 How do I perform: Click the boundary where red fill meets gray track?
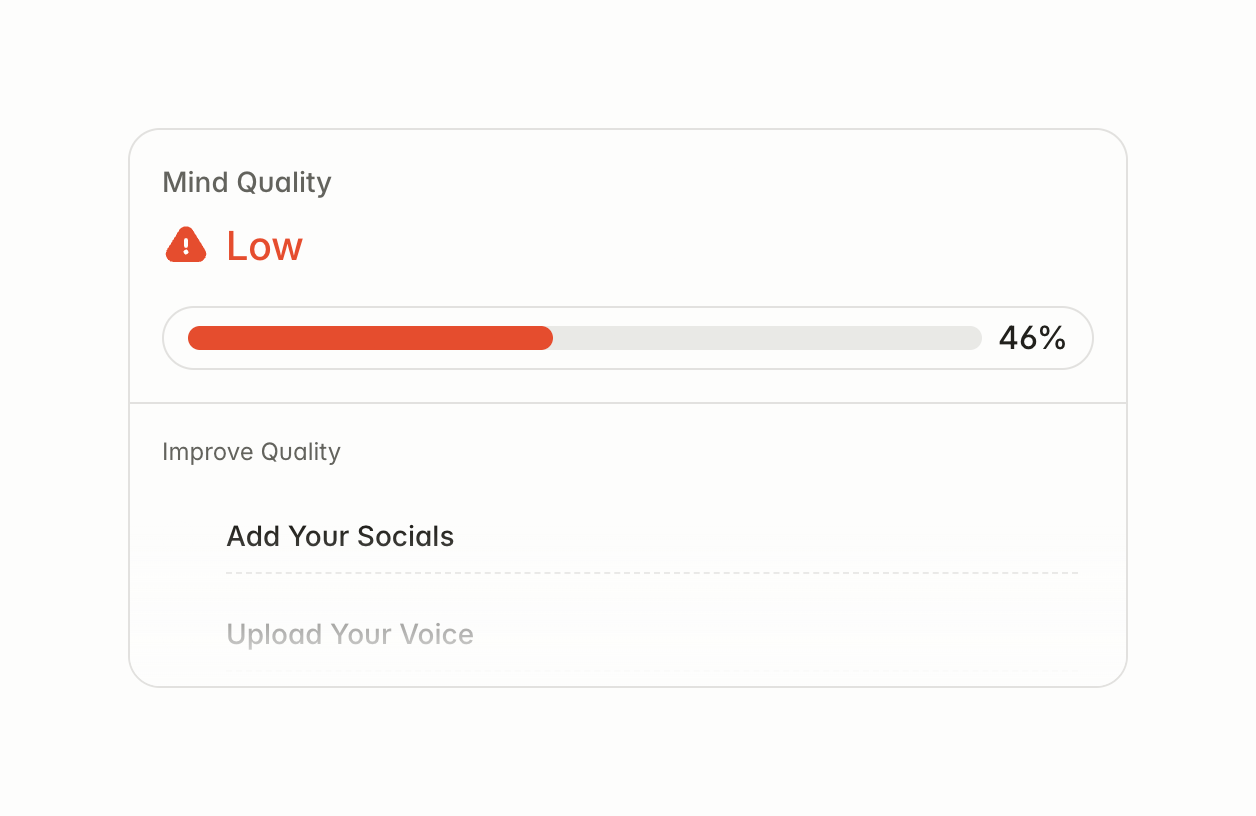pos(552,338)
